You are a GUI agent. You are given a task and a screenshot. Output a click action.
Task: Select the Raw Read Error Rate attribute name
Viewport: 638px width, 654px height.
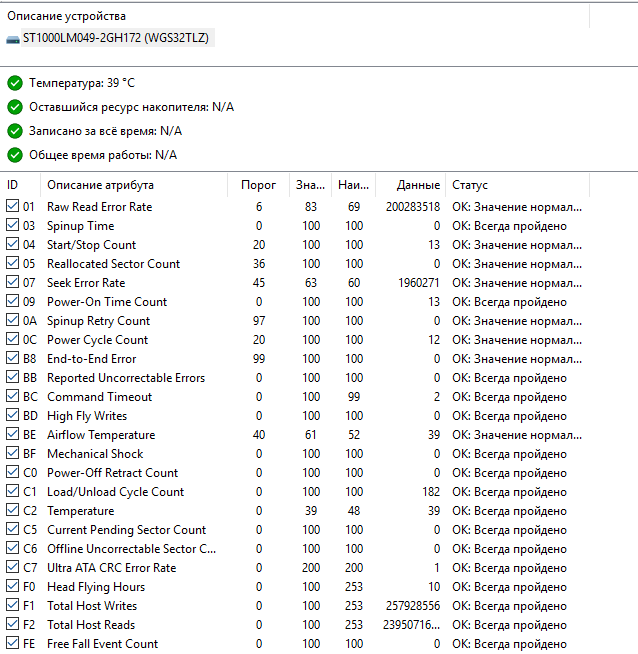point(100,207)
